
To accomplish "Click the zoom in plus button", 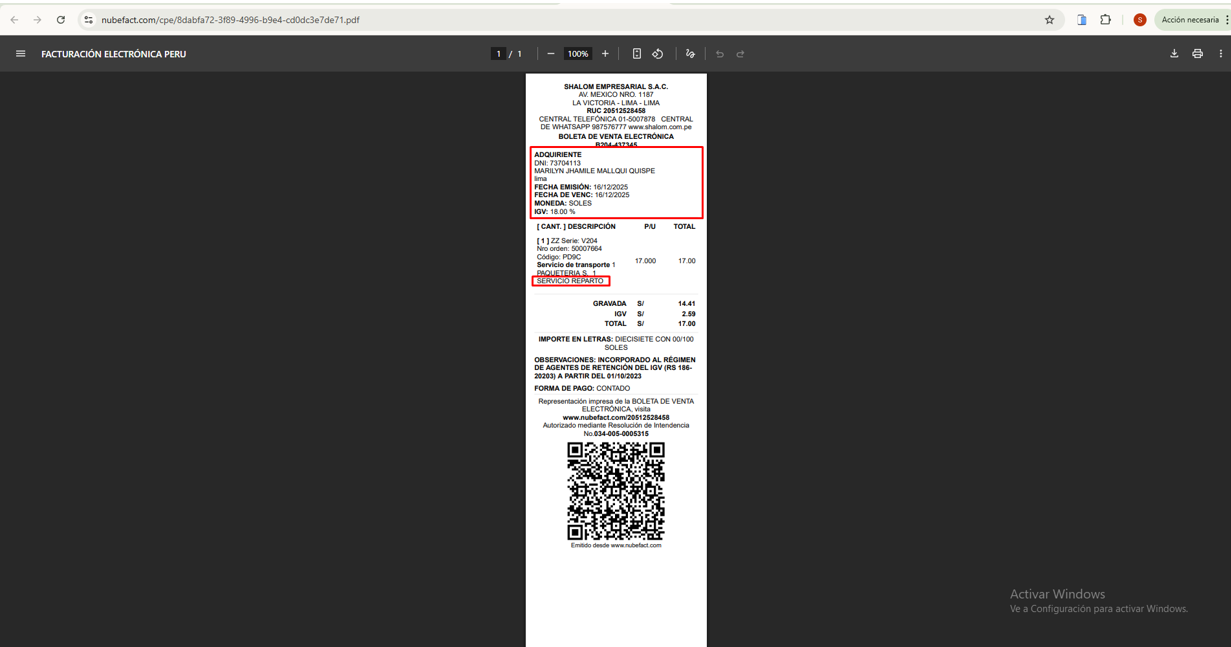I will click(x=605, y=54).
